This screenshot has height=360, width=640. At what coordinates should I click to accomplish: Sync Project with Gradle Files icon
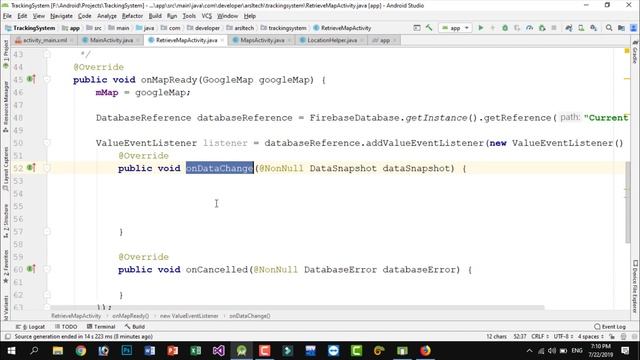click(x=569, y=28)
